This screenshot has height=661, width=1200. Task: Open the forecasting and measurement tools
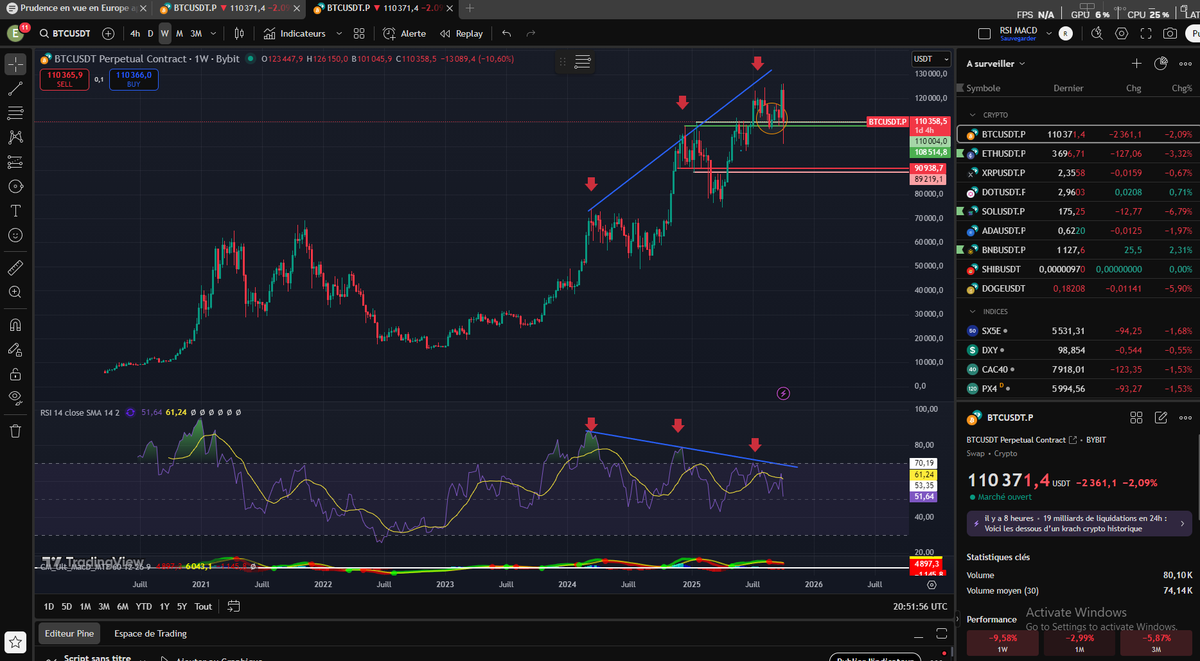(15, 161)
